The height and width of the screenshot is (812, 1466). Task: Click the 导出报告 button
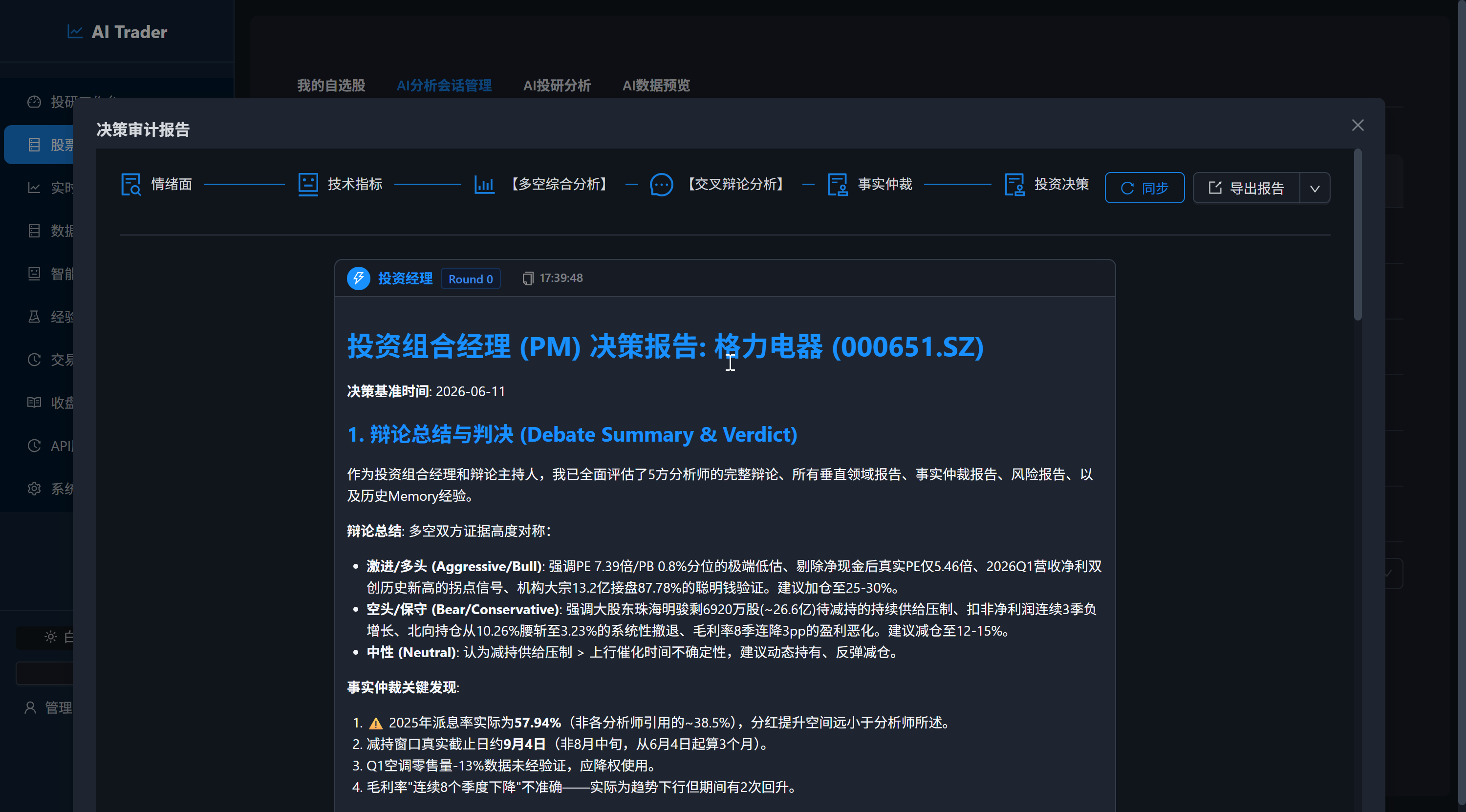[x=1246, y=188]
